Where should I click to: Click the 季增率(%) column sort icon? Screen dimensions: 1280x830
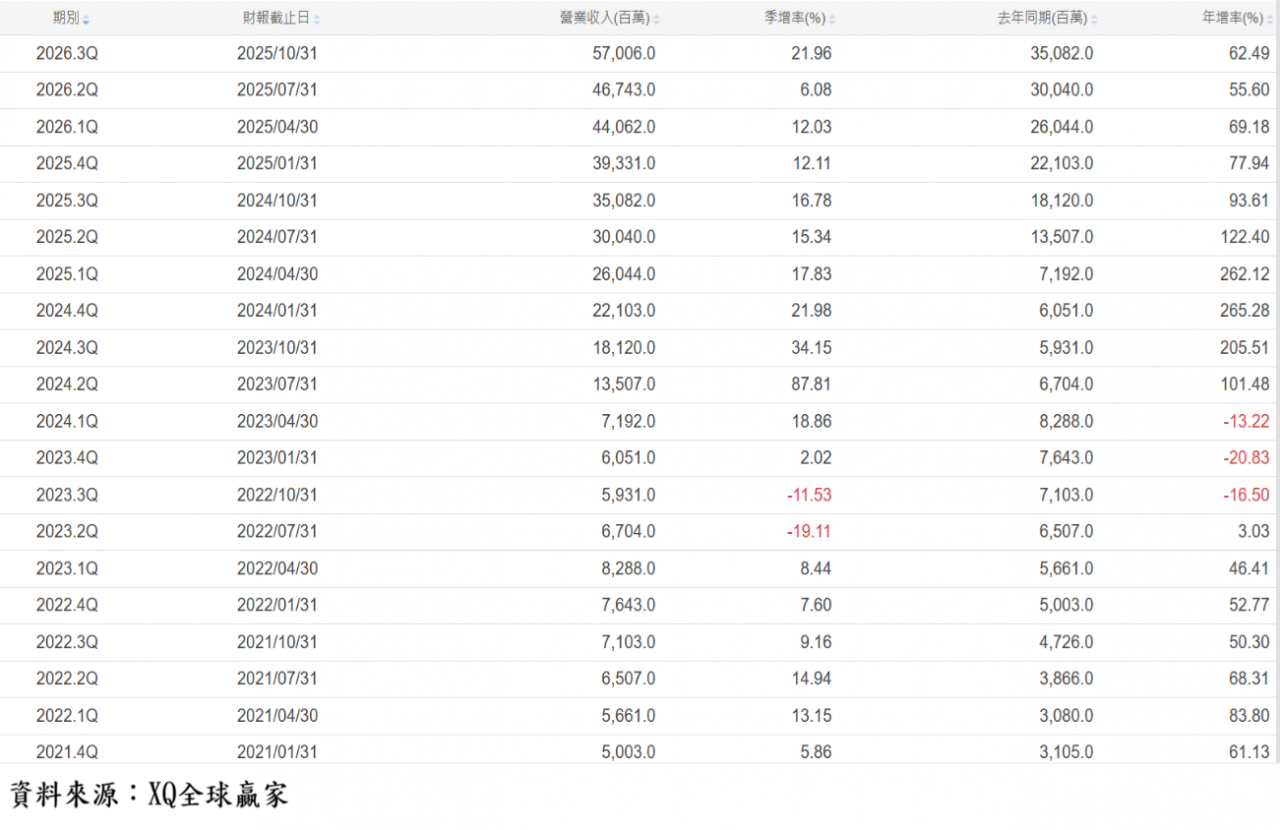[832, 20]
